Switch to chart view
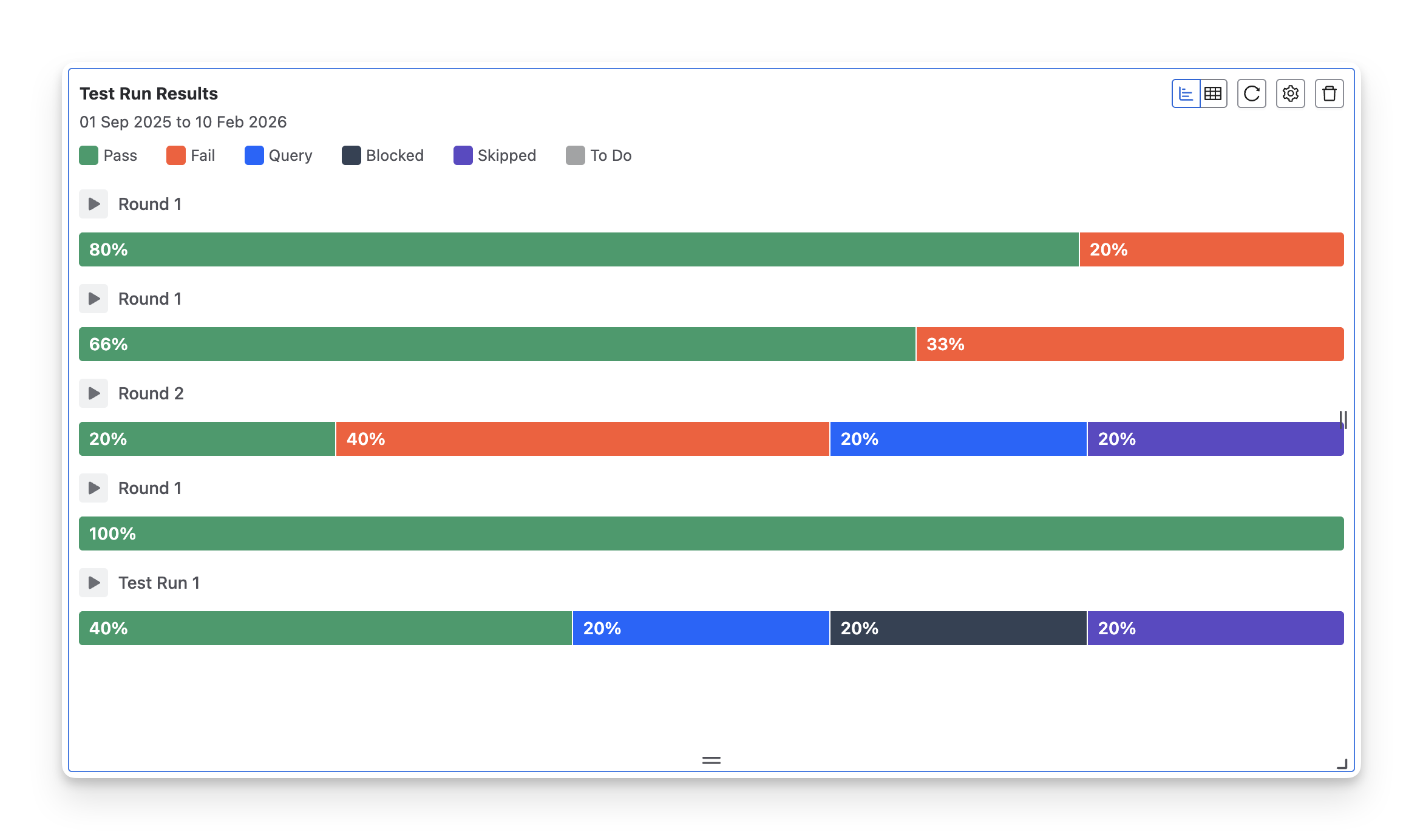Viewport: 1423px width, 840px height. (x=1186, y=93)
